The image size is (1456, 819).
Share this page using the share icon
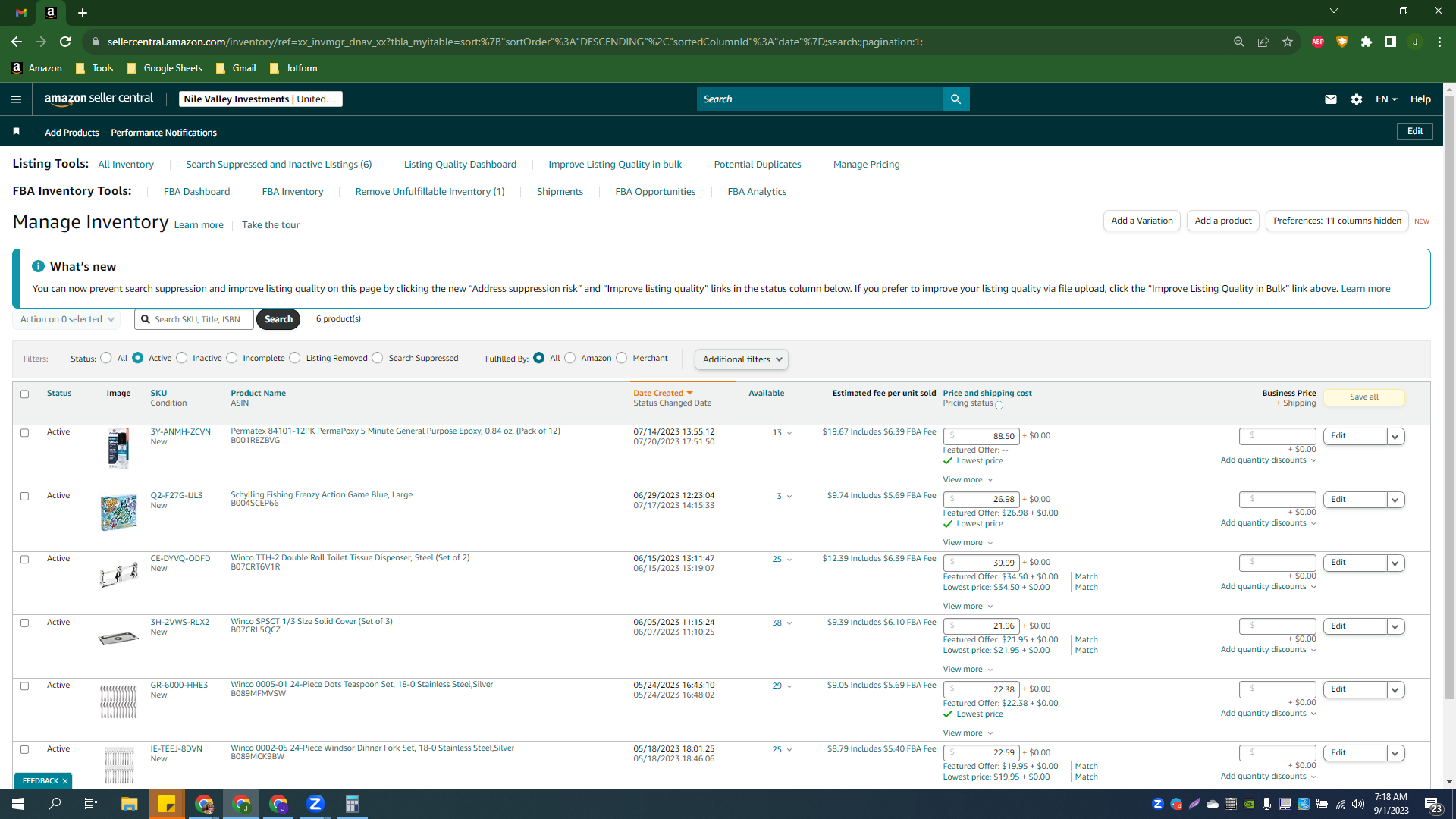tap(1263, 42)
